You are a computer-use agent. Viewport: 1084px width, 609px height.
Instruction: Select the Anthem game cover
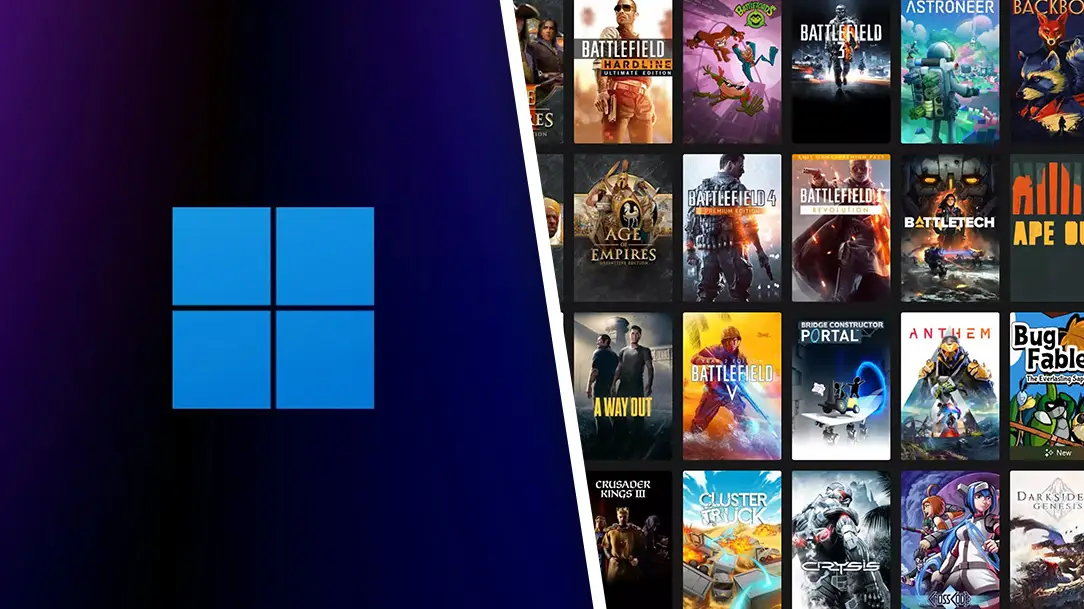point(949,386)
